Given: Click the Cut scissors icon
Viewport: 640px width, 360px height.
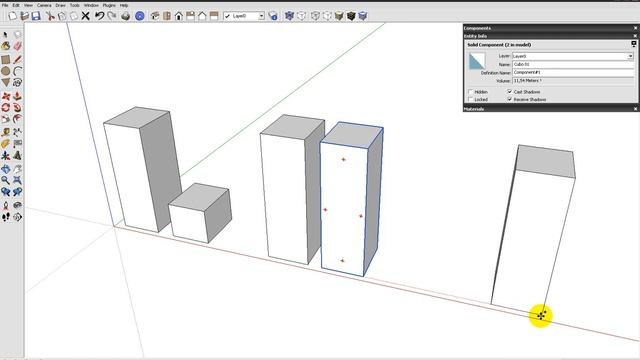Looking at the screenshot, I should pyautogui.click(x=50, y=16).
